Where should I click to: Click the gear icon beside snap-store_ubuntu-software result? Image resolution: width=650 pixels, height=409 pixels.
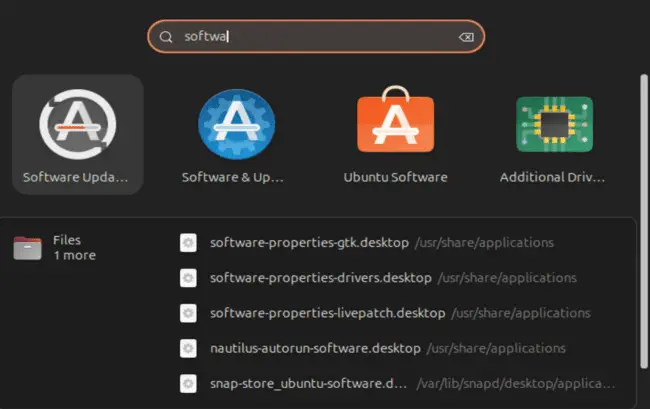point(188,384)
